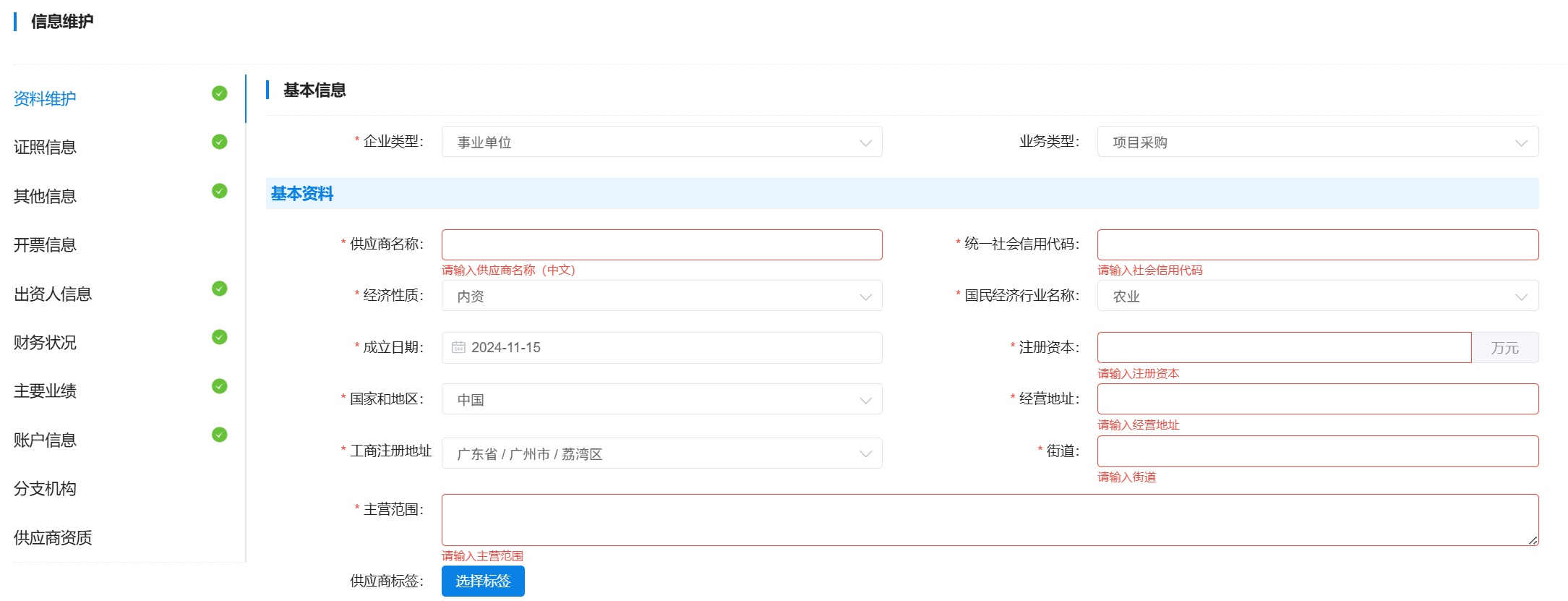Viewport: 1568px width, 601px height.
Task: Click resize handle of 主营范围 textarea
Action: (x=1533, y=540)
